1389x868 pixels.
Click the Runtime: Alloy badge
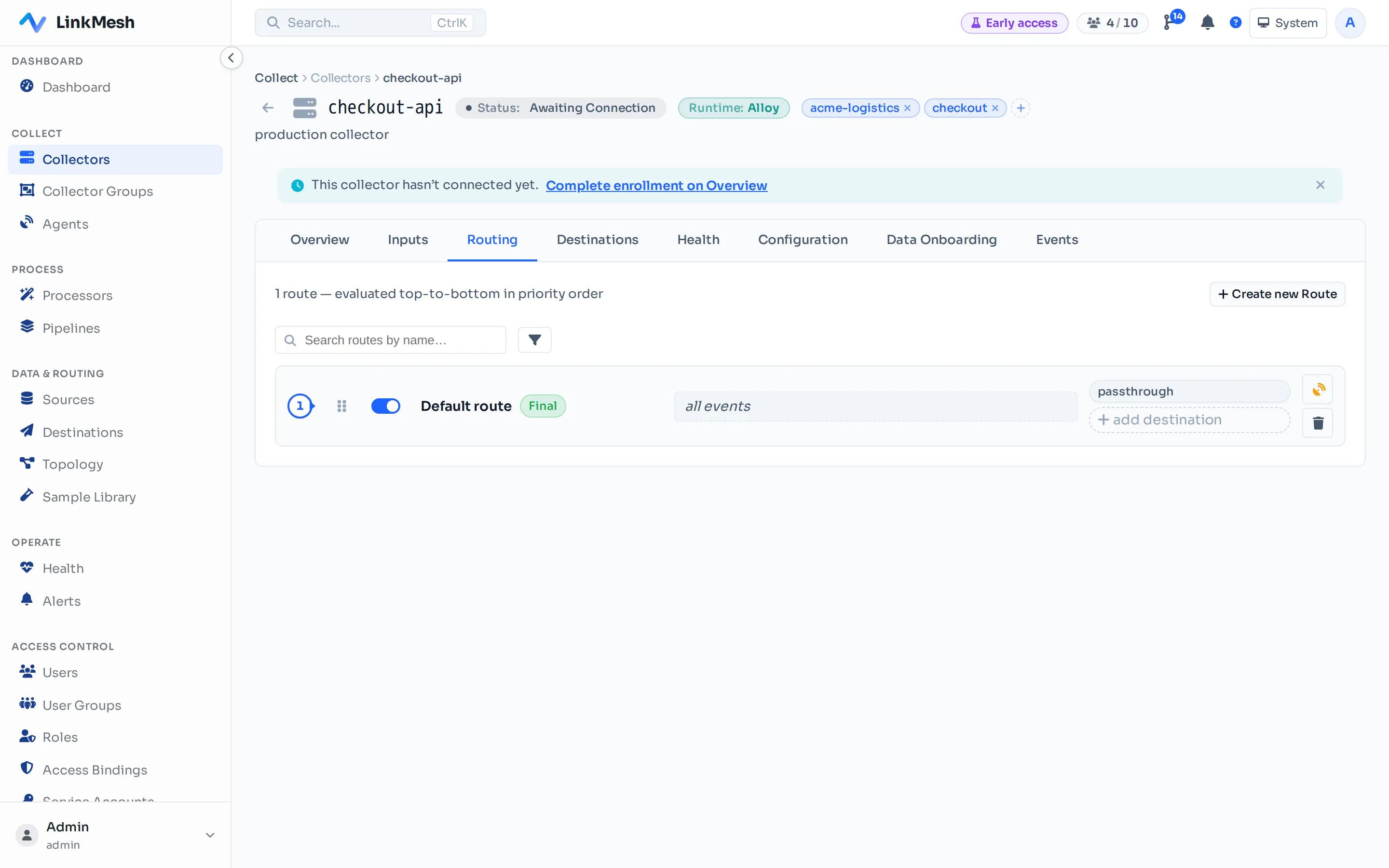coord(734,108)
